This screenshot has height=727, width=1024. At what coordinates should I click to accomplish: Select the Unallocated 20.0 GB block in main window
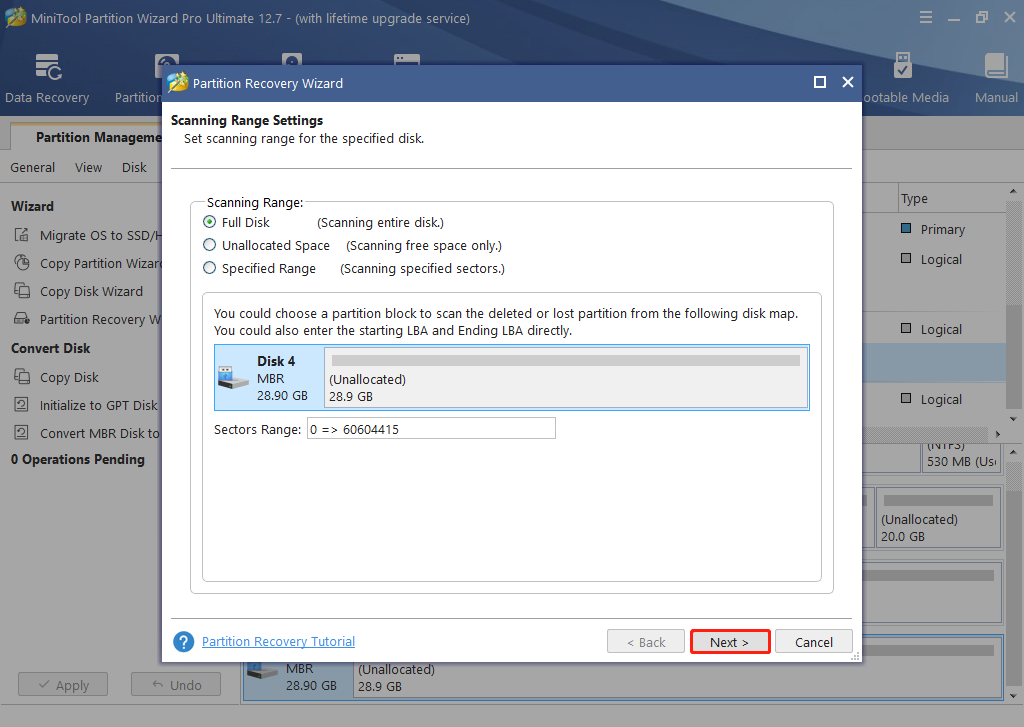[938, 517]
